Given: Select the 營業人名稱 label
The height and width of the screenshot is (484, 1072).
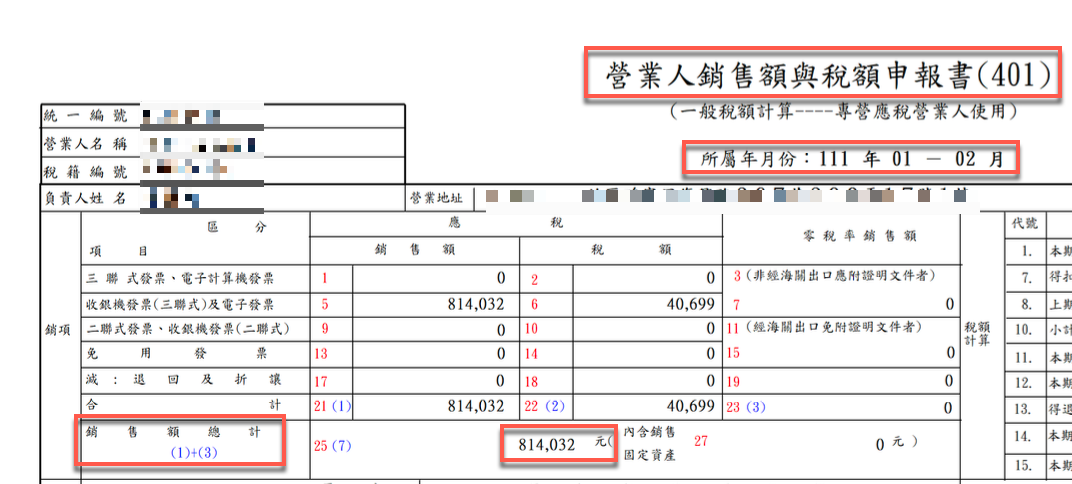Looking at the screenshot, I should [x=85, y=144].
